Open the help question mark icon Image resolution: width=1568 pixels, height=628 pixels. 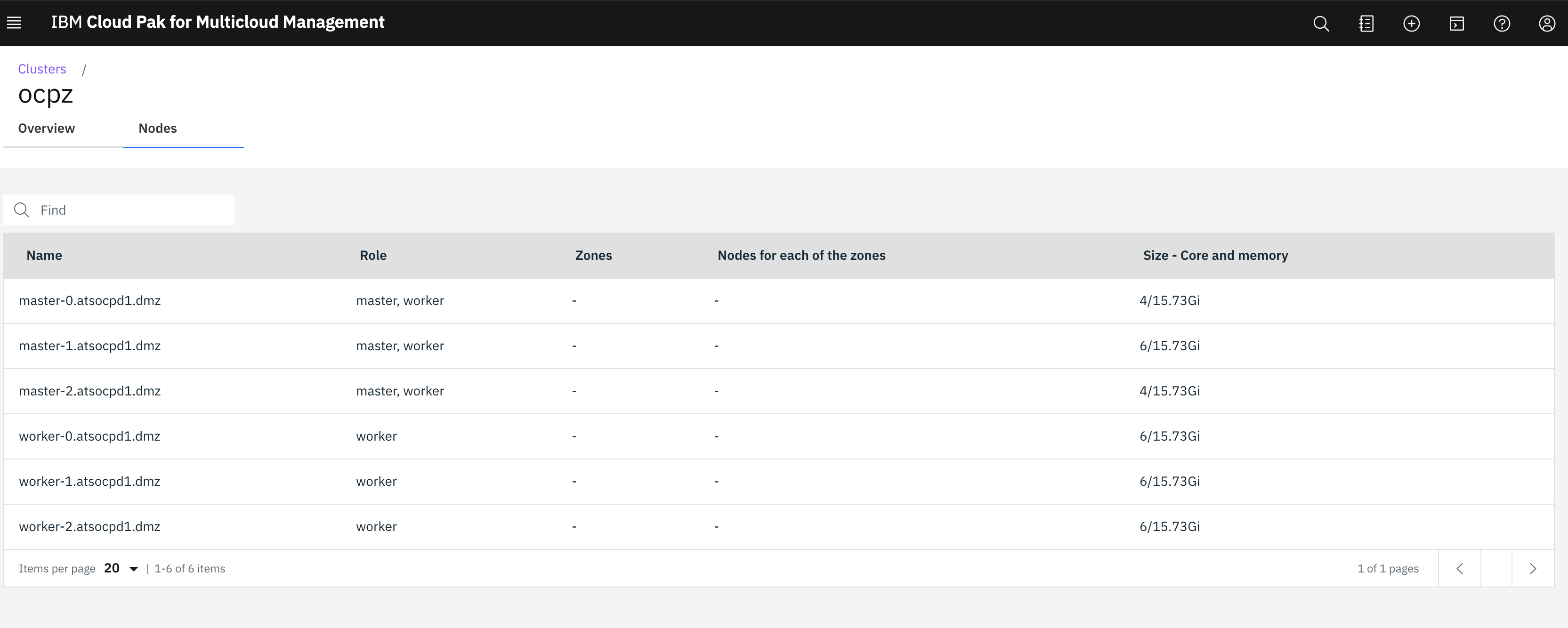click(x=1502, y=24)
